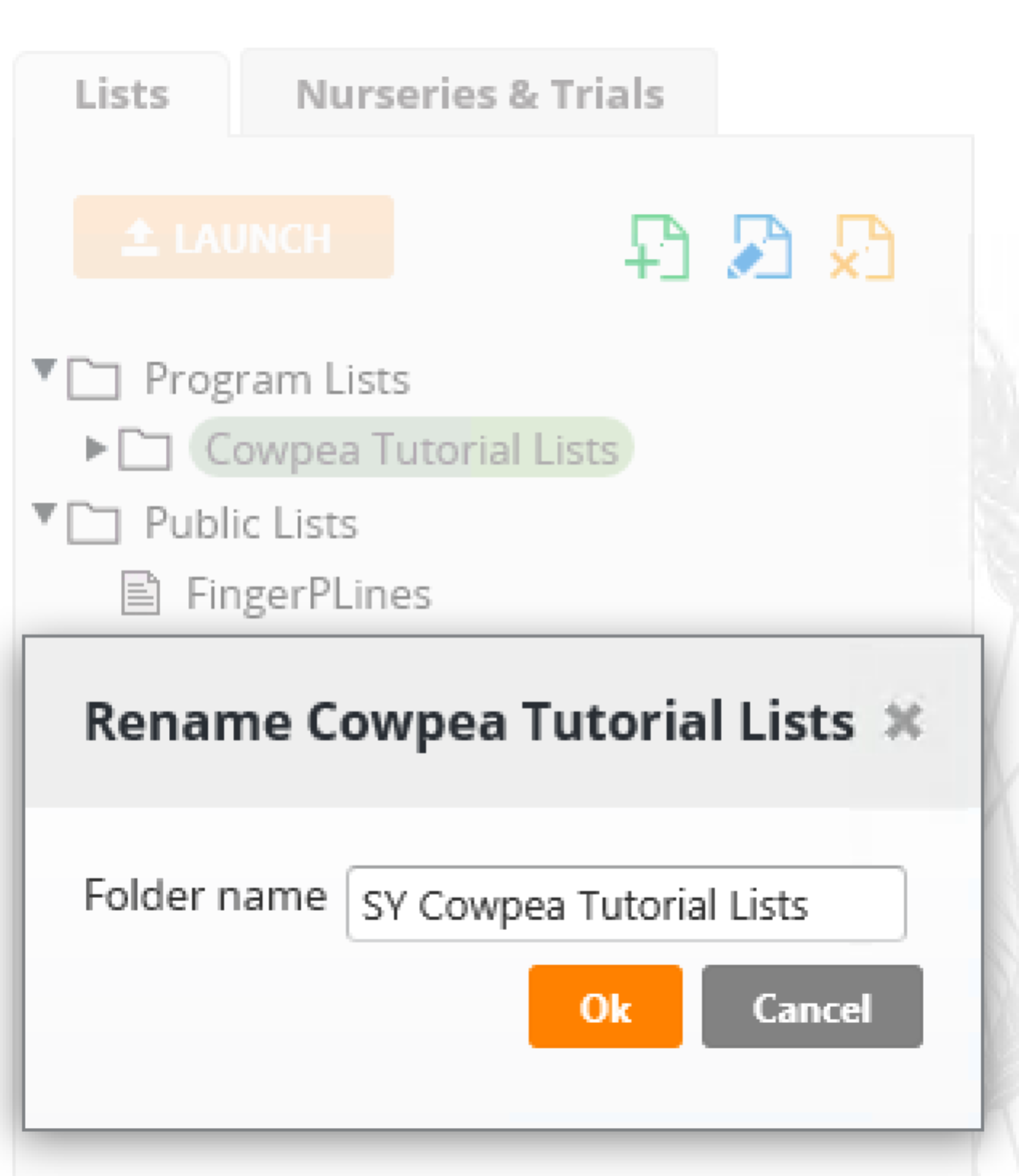The height and width of the screenshot is (1176, 1019).
Task: Click the upload arrow on the Launch button
Action: point(139,238)
